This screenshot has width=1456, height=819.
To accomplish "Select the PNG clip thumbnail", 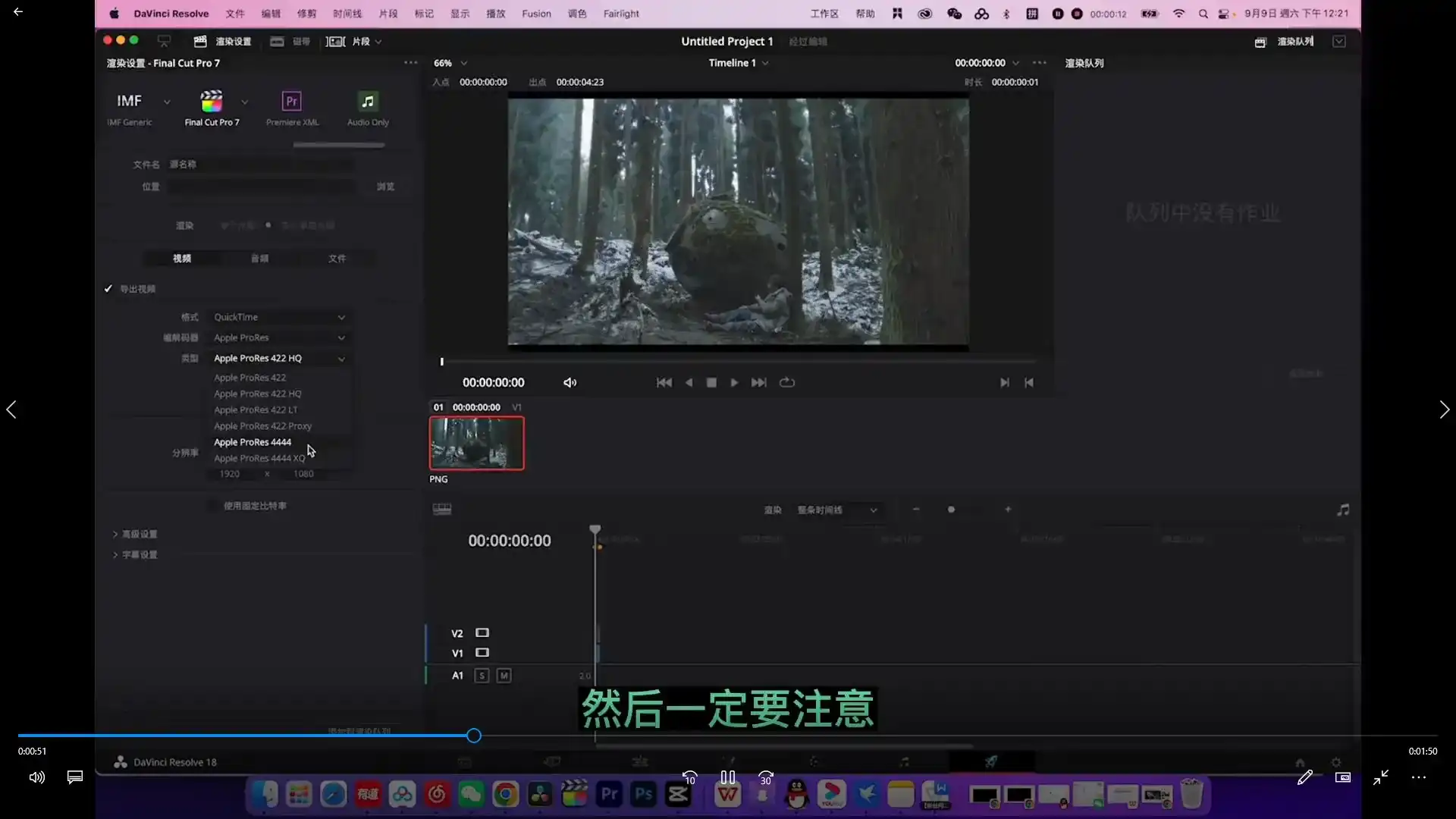I will 476,443.
